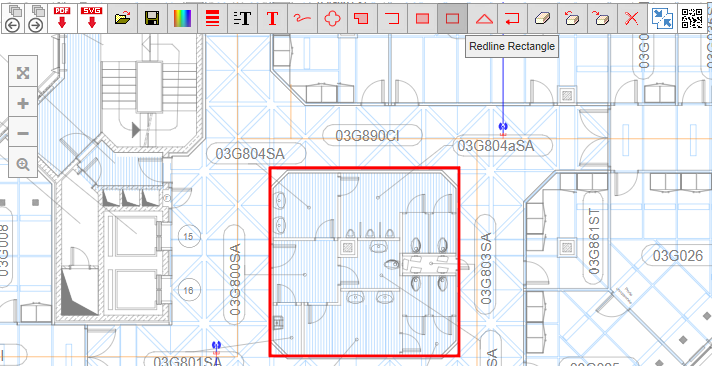Image resolution: width=712 pixels, height=366 pixels.
Task: Zoom in with the plus button
Action: point(23,103)
